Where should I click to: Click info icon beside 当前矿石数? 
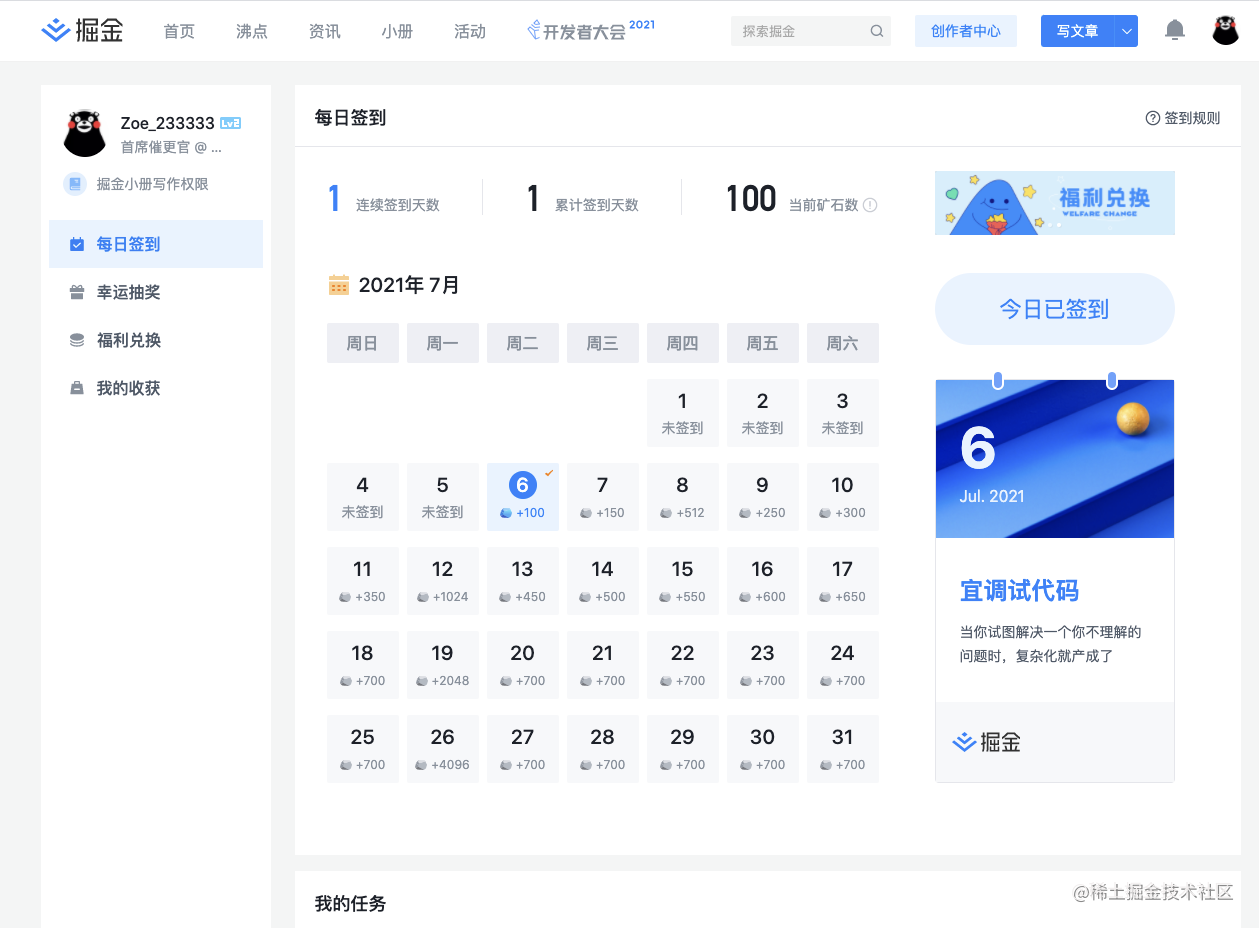click(870, 205)
